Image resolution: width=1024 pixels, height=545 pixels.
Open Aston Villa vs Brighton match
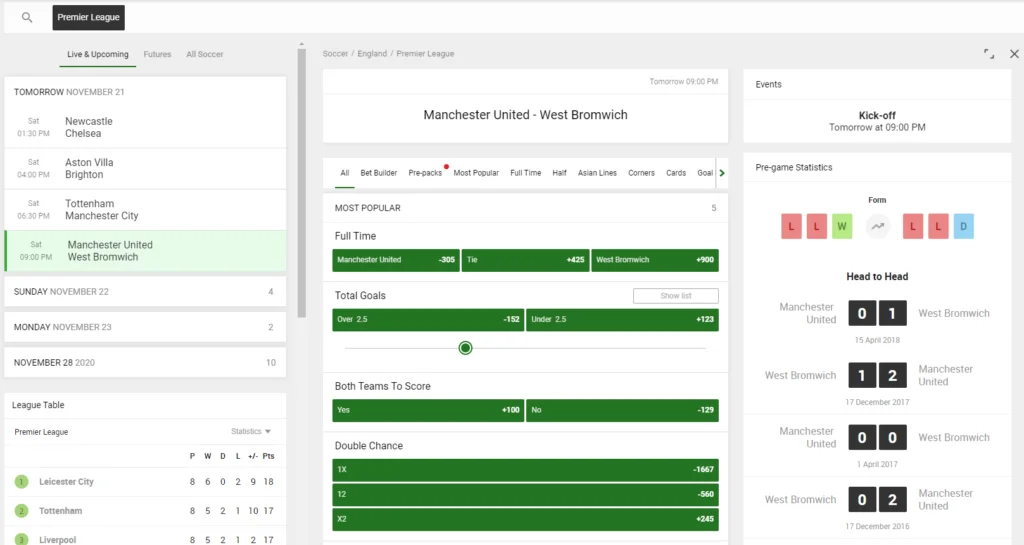click(145, 168)
